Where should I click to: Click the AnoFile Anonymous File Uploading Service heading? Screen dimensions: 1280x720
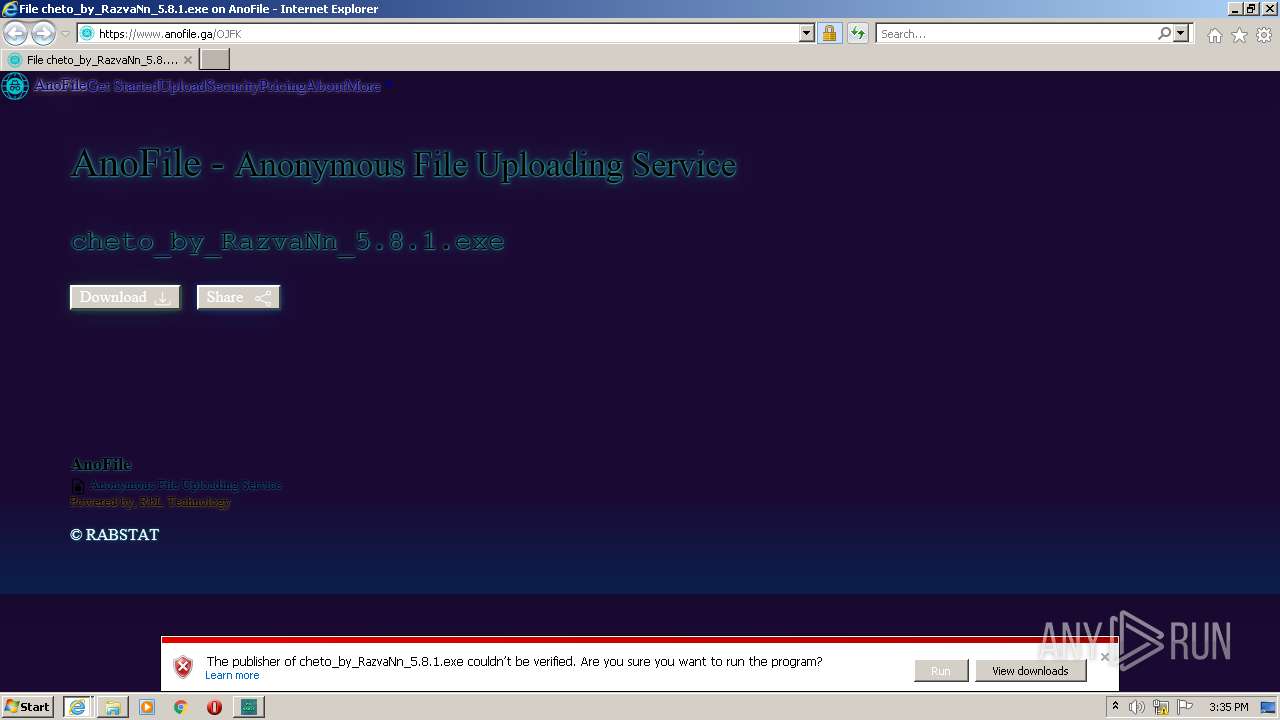coord(403,164)
